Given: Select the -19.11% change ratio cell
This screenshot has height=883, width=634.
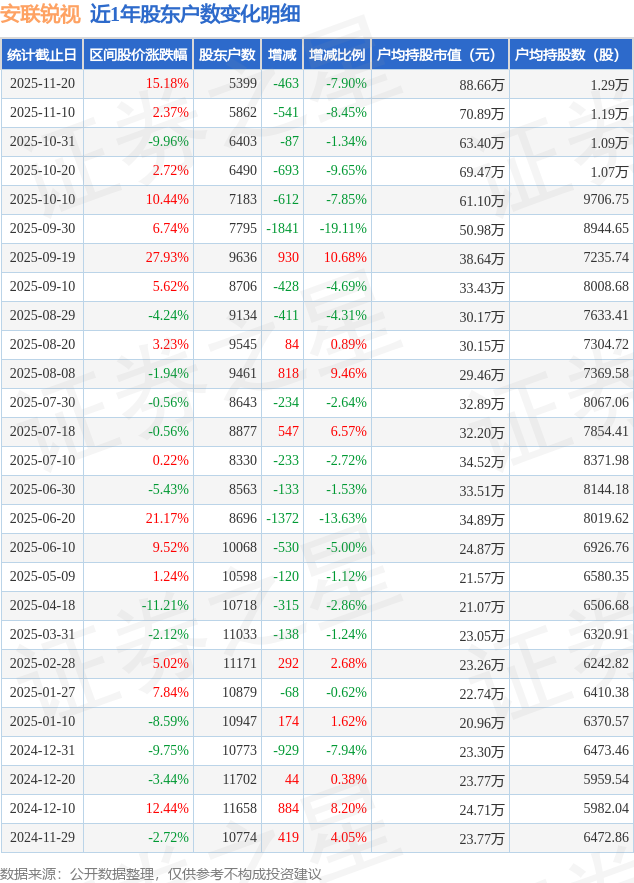Looking at the screenshot, I should pos(343,229).
